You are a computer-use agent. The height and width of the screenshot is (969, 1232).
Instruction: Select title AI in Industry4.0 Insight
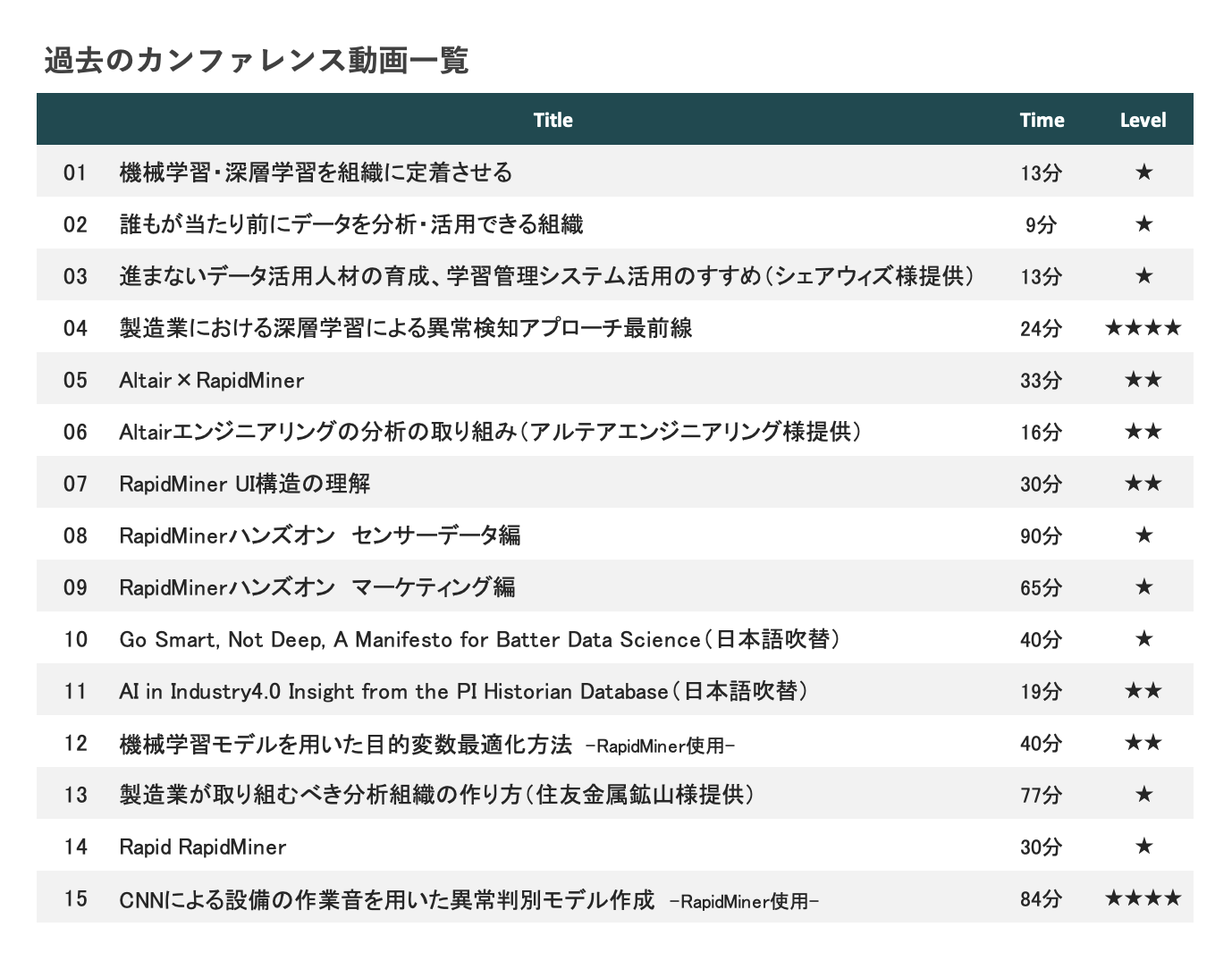[463, 691]
